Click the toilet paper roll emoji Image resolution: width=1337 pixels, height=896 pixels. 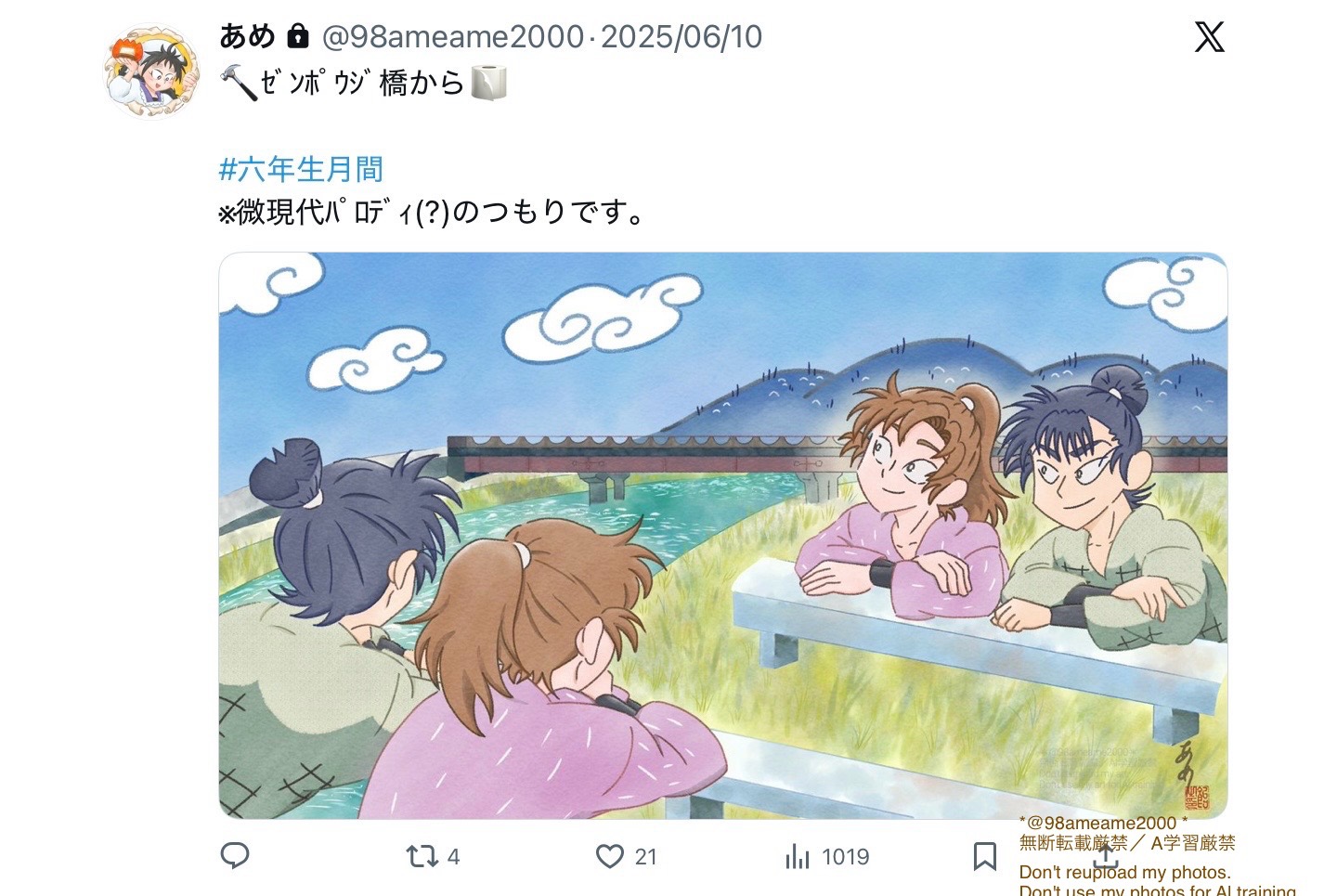tap(488, 83)
